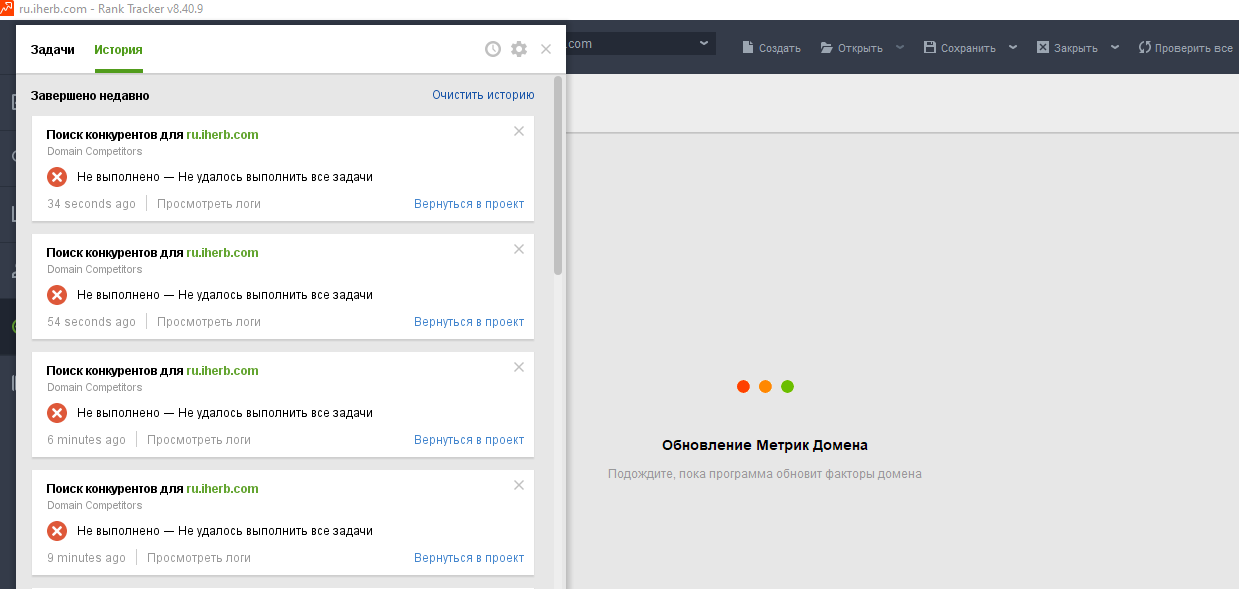View logs for 9 minutes ago task

199,558
